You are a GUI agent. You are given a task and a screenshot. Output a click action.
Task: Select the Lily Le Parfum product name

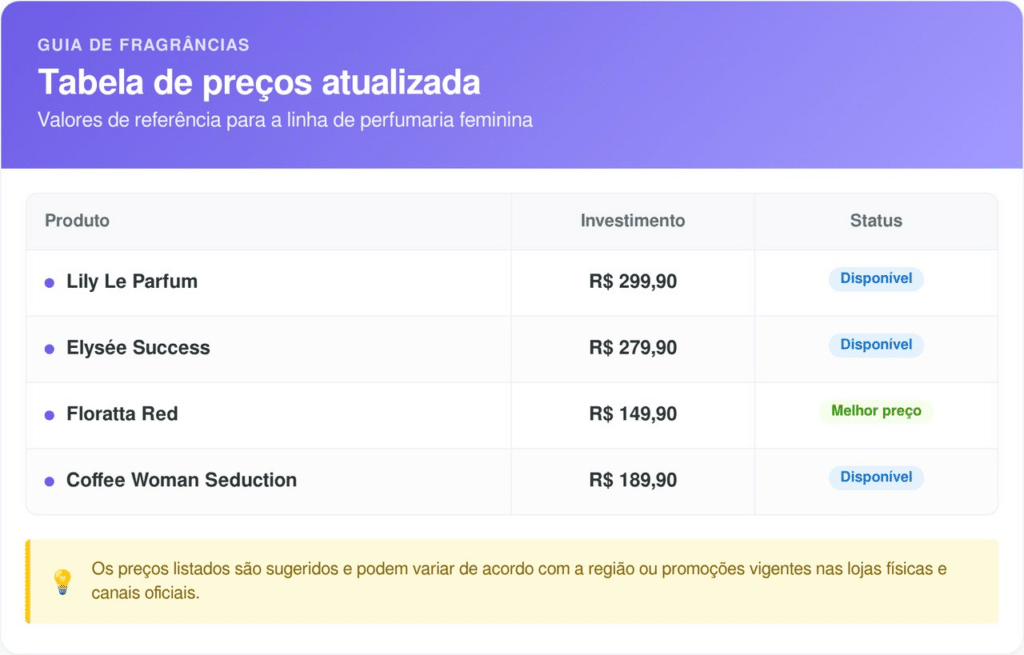click(132, 282)
